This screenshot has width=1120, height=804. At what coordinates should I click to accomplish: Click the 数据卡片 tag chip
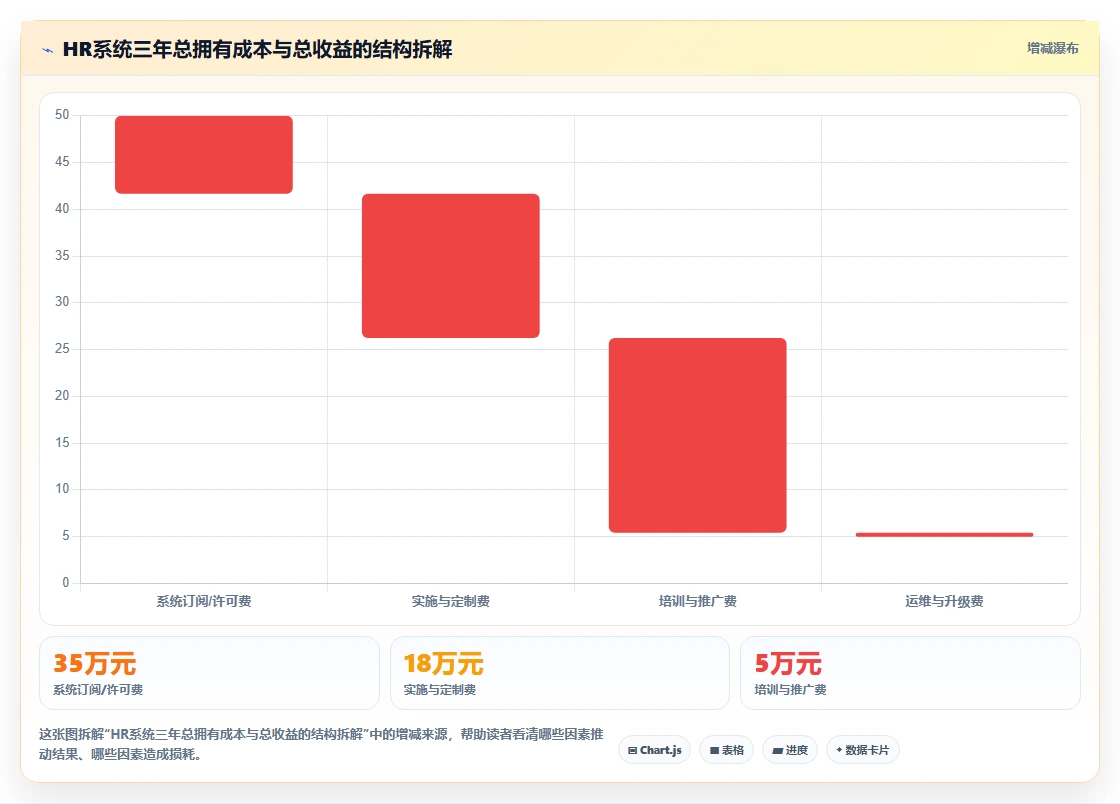(x=863, y=750)
